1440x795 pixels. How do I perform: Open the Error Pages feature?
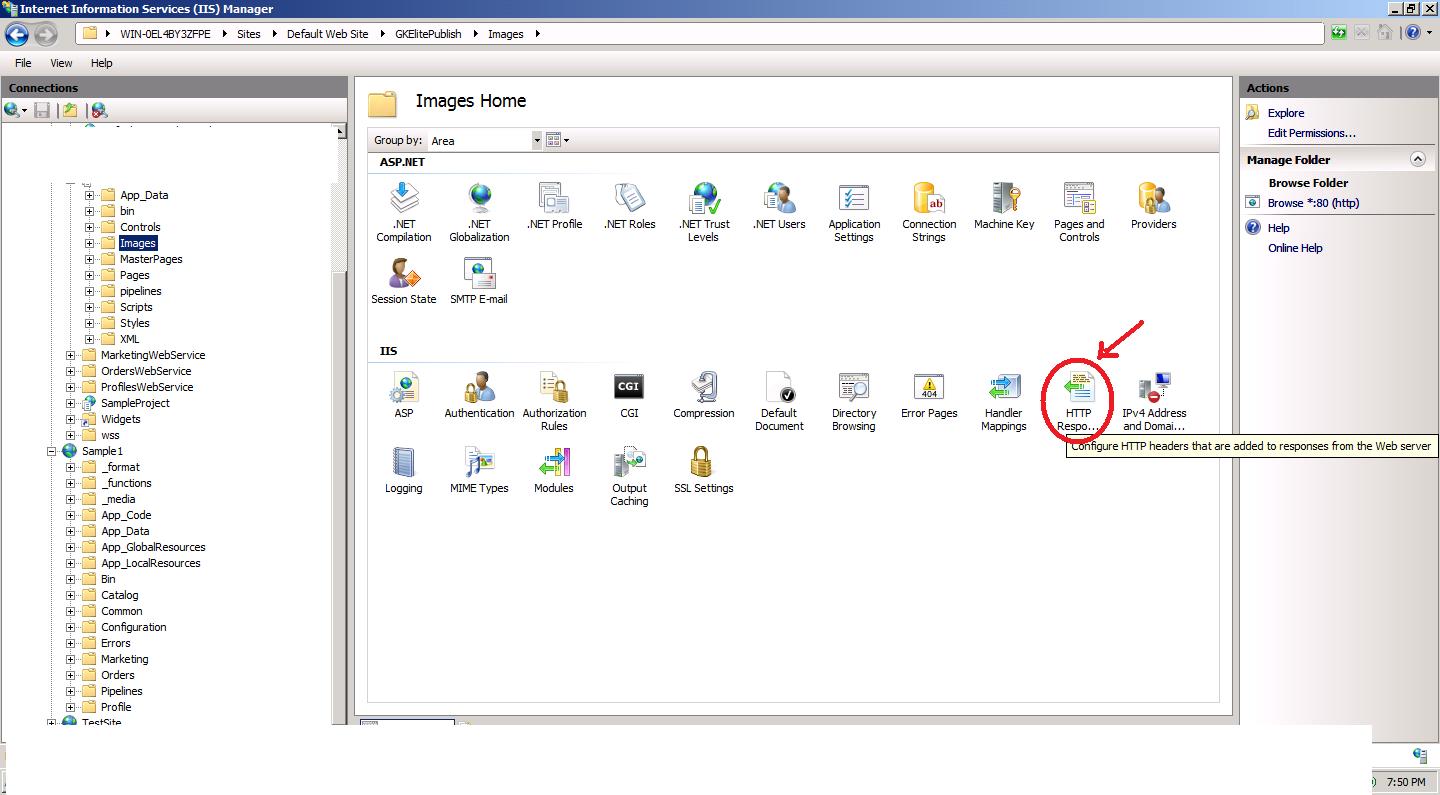[x=928, y=390]
